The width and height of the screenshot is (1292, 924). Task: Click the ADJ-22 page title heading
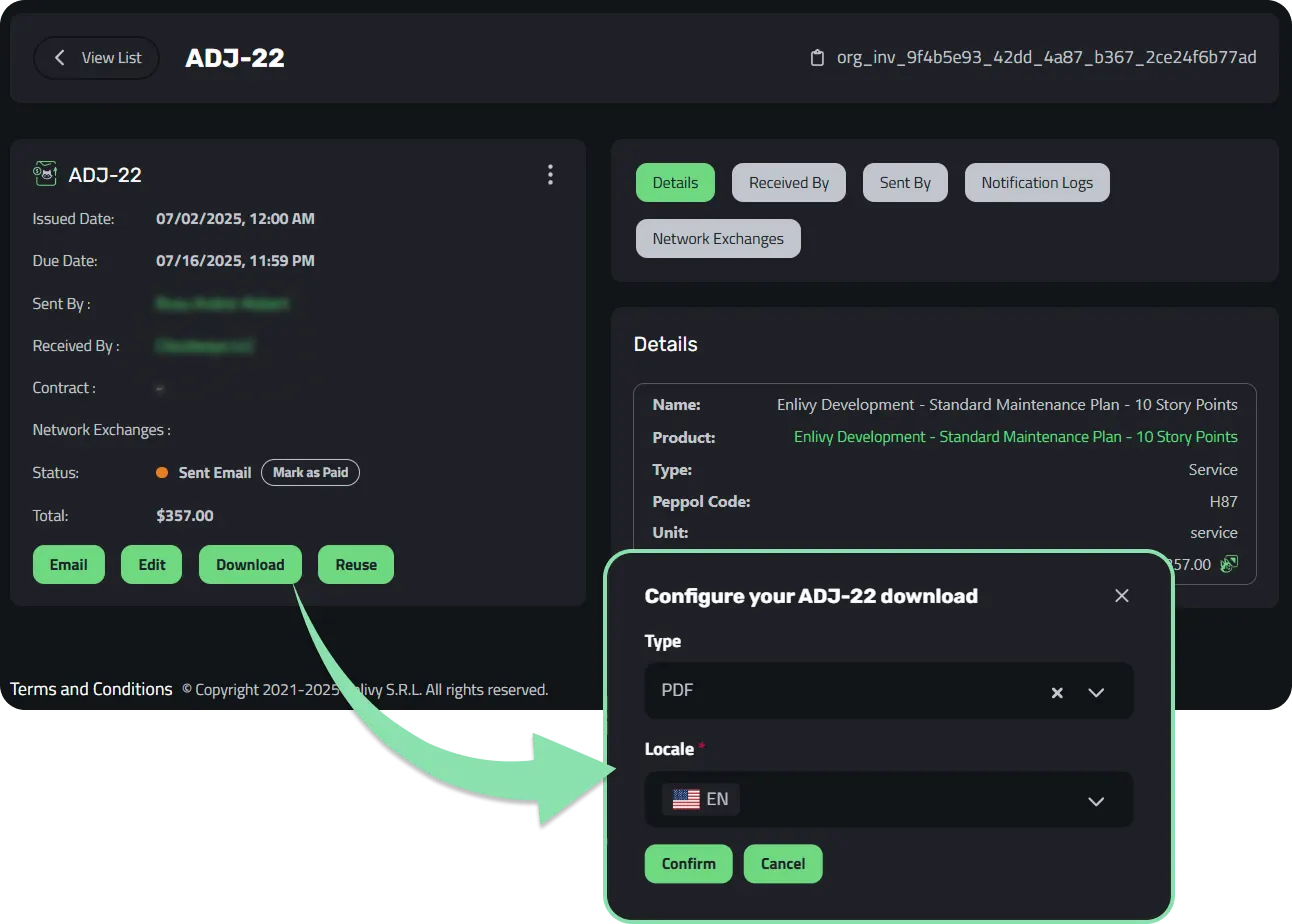[235, 58]
